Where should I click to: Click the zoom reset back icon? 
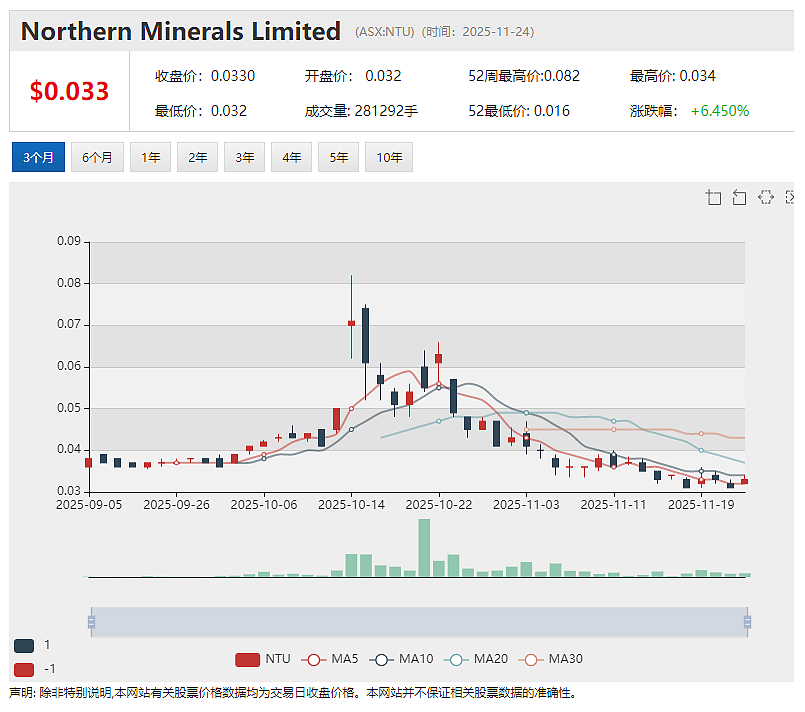pyautogui.click(x=739, y=197)
